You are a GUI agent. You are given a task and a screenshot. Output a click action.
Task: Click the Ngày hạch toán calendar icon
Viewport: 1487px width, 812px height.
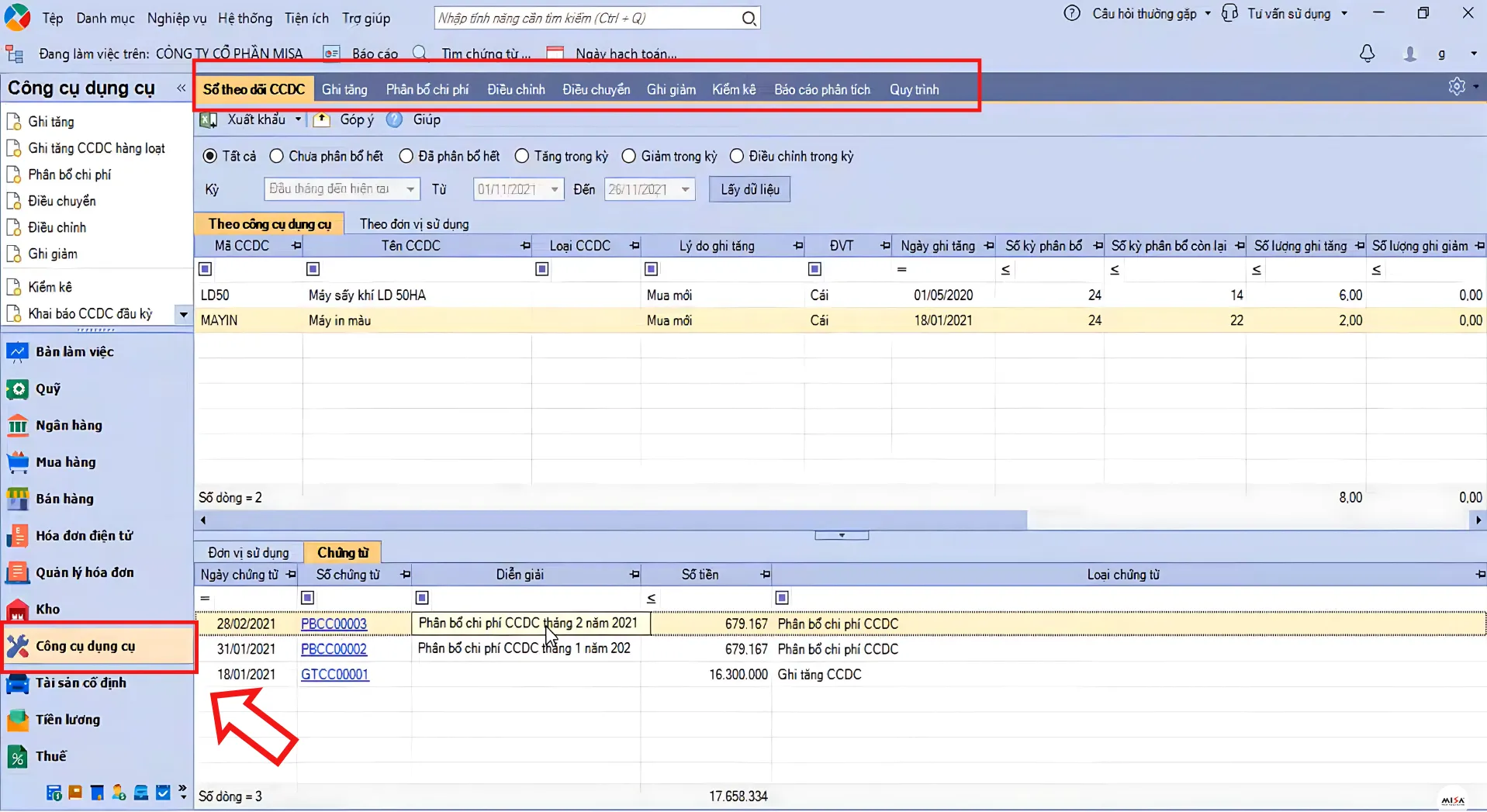pyautogui.click(x=555, y=54)
